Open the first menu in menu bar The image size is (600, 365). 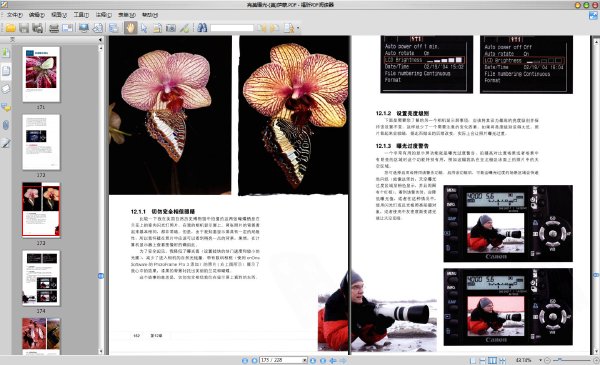15,15
